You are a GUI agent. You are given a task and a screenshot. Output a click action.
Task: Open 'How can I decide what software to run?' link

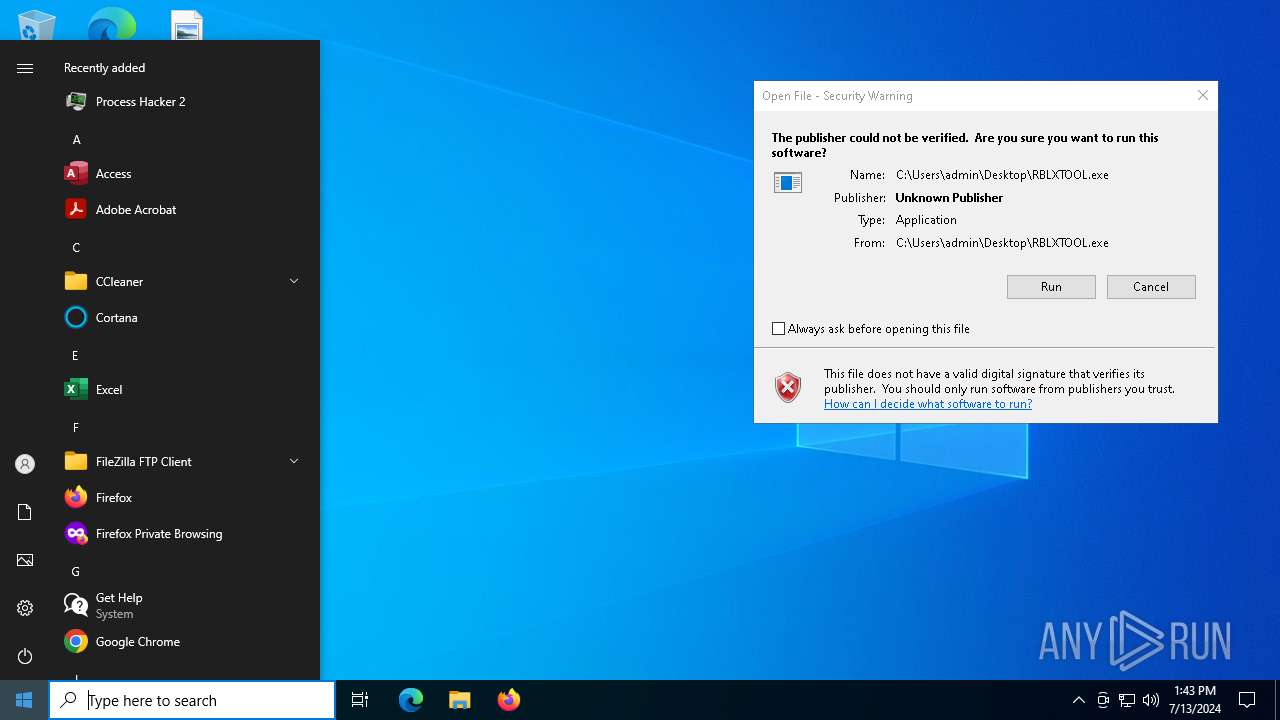[928, 404]
